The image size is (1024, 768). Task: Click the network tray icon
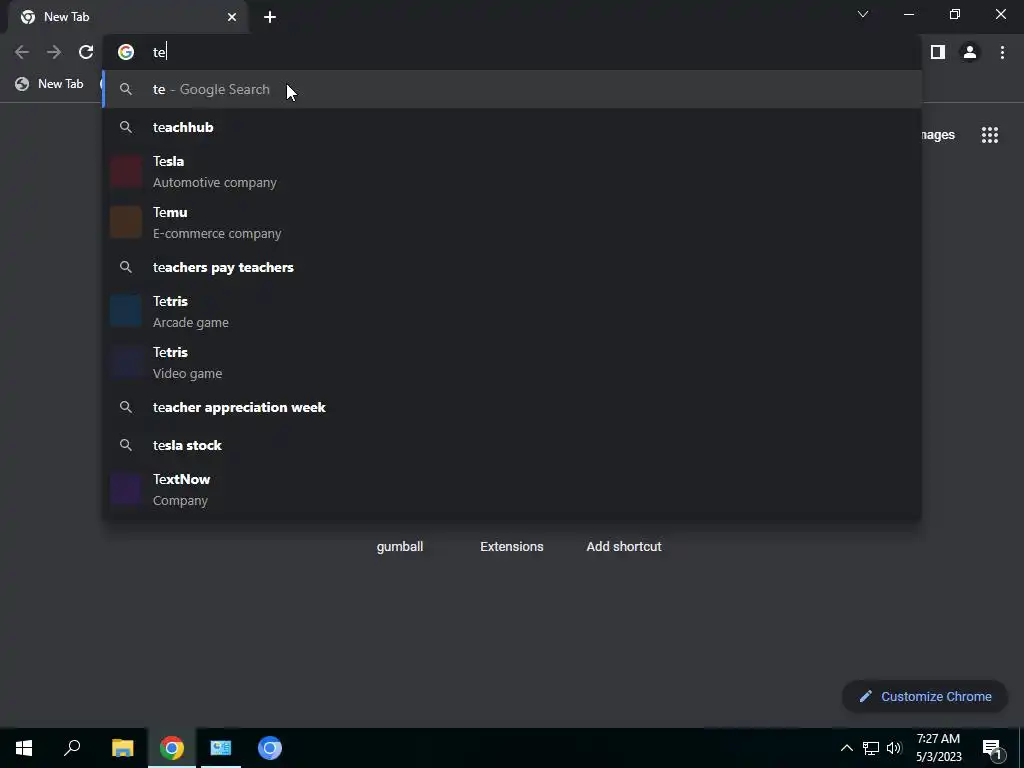(871, 748)
